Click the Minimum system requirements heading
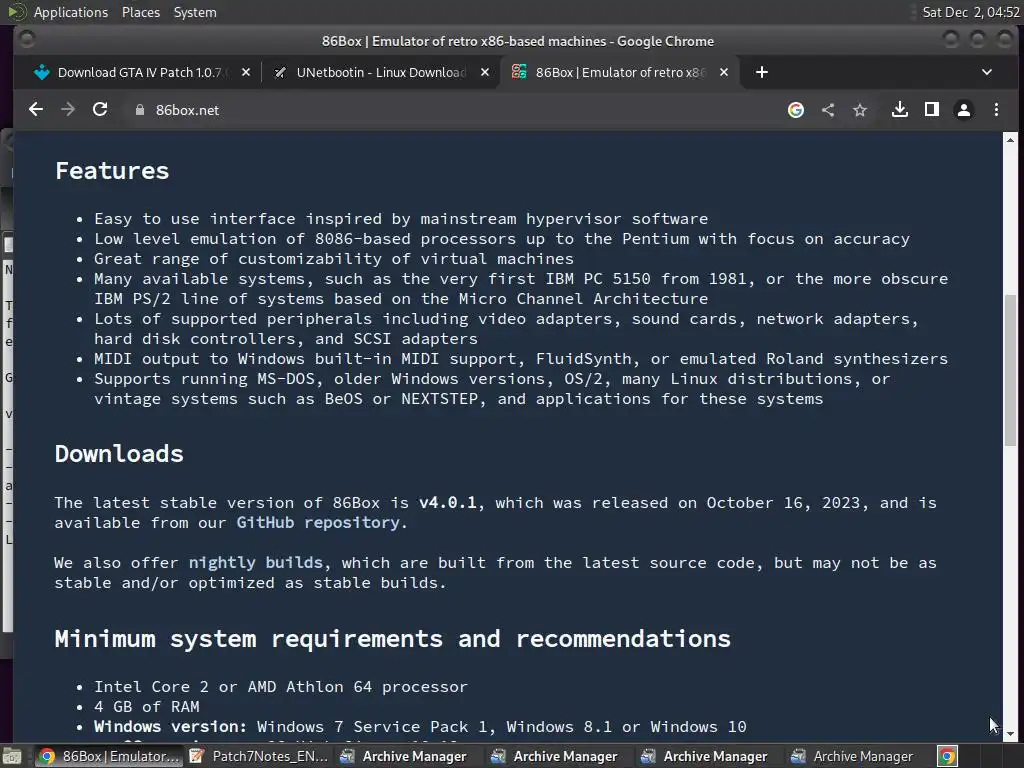 [392, 639]
